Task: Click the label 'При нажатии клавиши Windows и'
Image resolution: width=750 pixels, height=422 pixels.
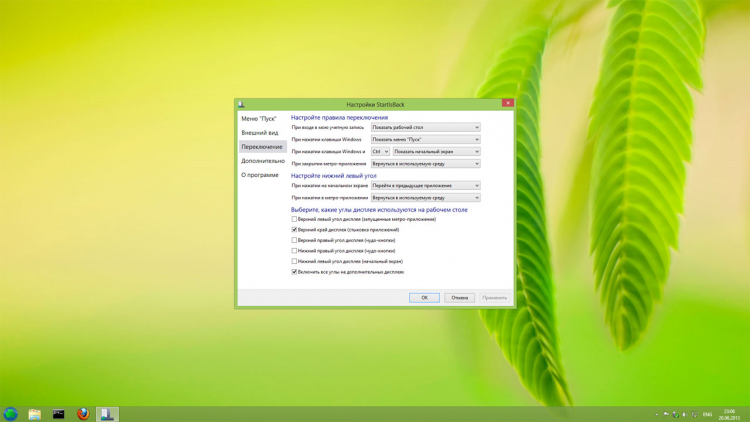Action: click(328, 152)
